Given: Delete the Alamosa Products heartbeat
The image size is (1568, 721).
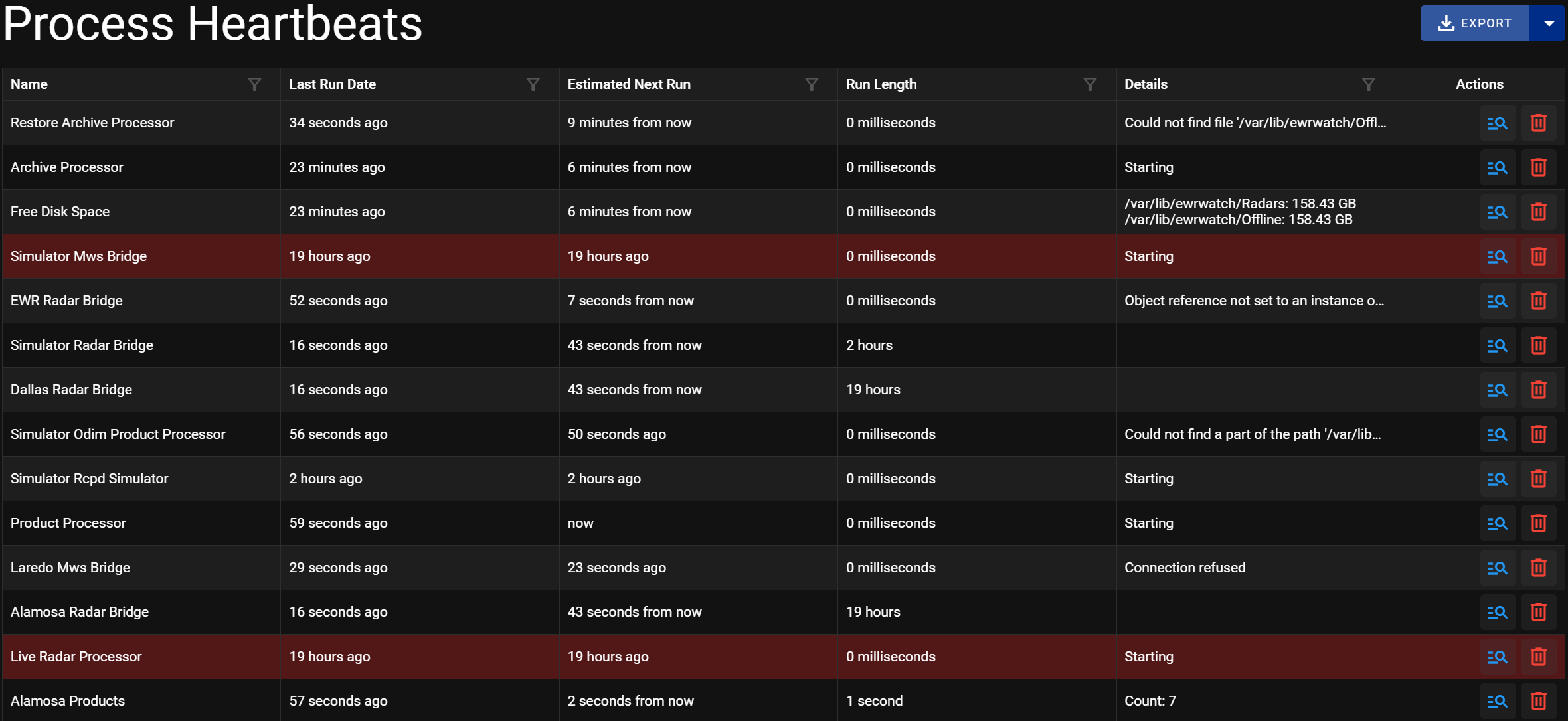Looking at the screenshot, I should pyautogui.click(x=1538, y=701).
